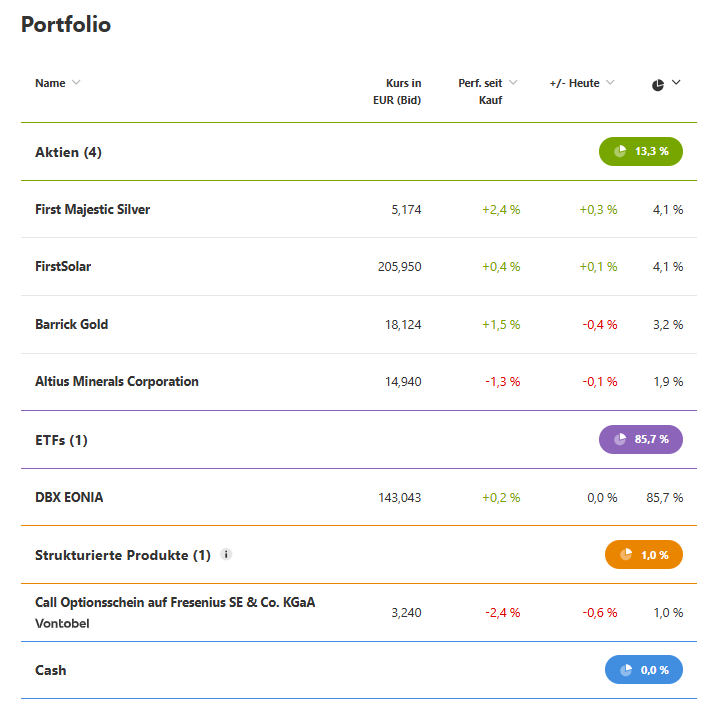716x723 pixels.
Task: Open Altius Minerals Corporation details
Action: [117, 381]
